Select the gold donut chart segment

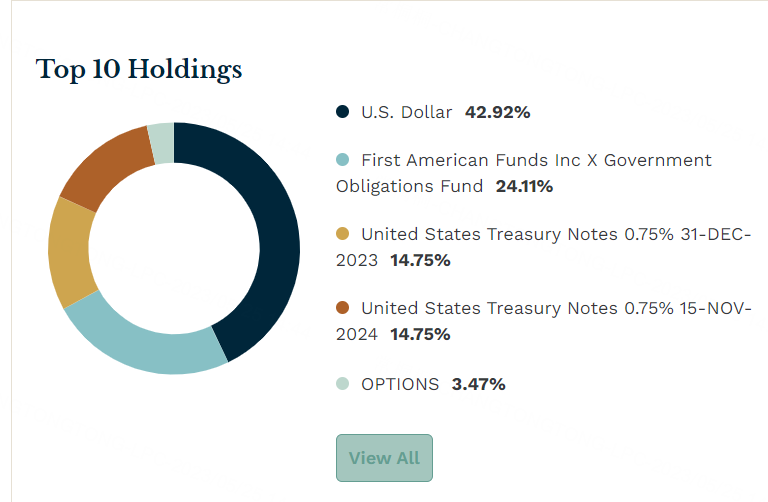tap(70, 252)
